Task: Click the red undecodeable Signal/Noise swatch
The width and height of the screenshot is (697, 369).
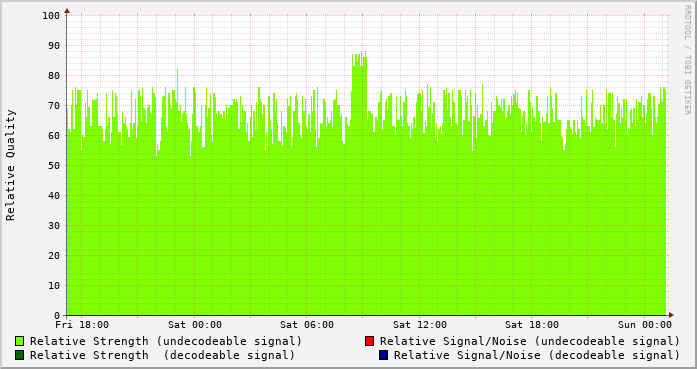Action: click(x=369, y=341)
